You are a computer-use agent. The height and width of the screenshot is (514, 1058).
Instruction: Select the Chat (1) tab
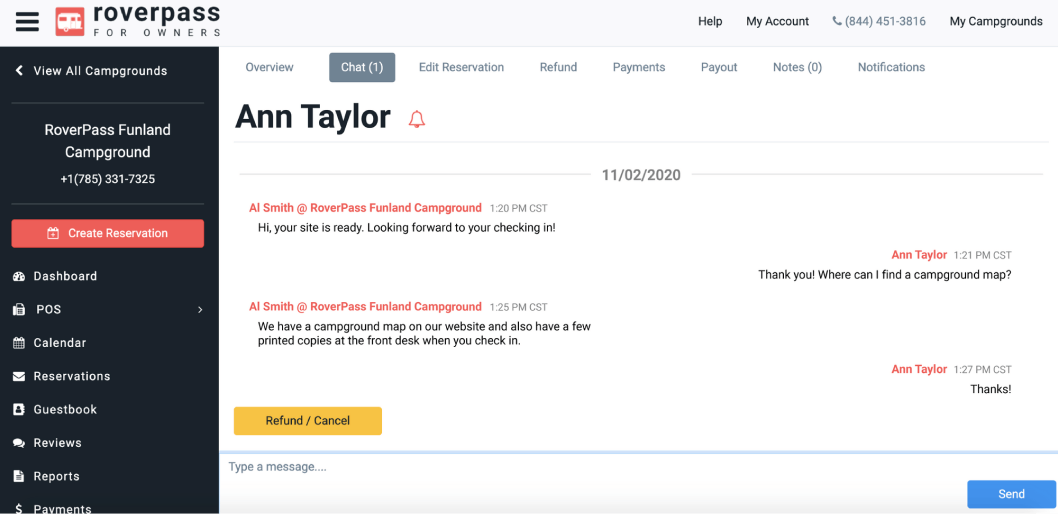[362, 67]
